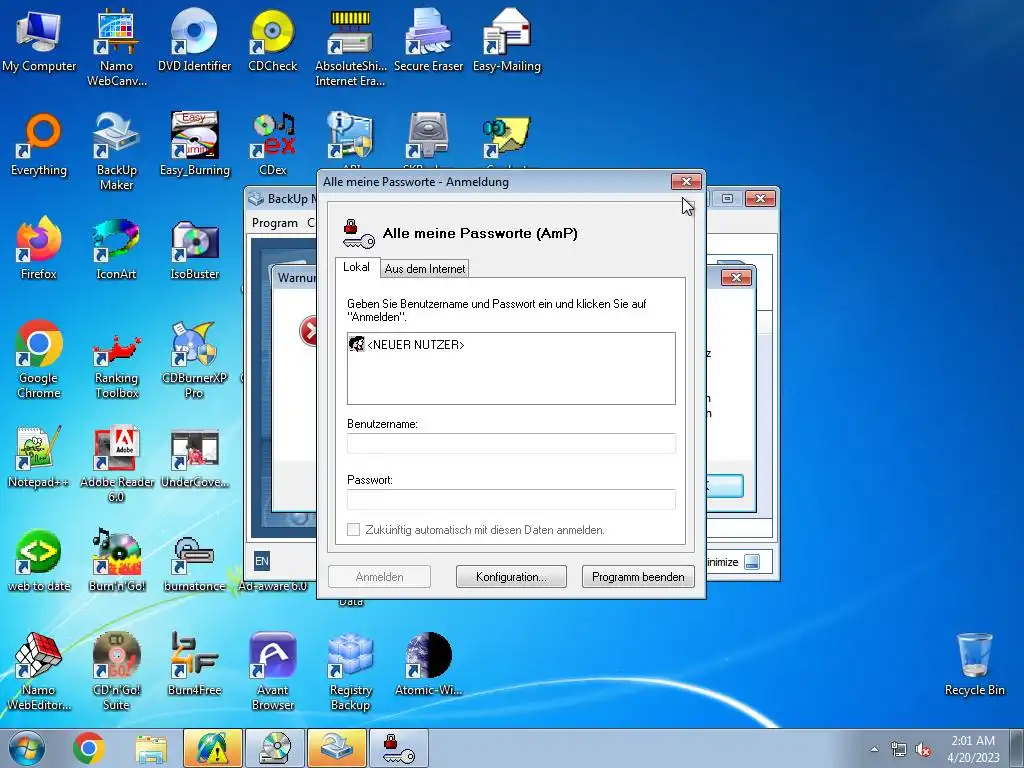Launch UnderCover desktop icon

pyautogui.click(x=195, y=456)
